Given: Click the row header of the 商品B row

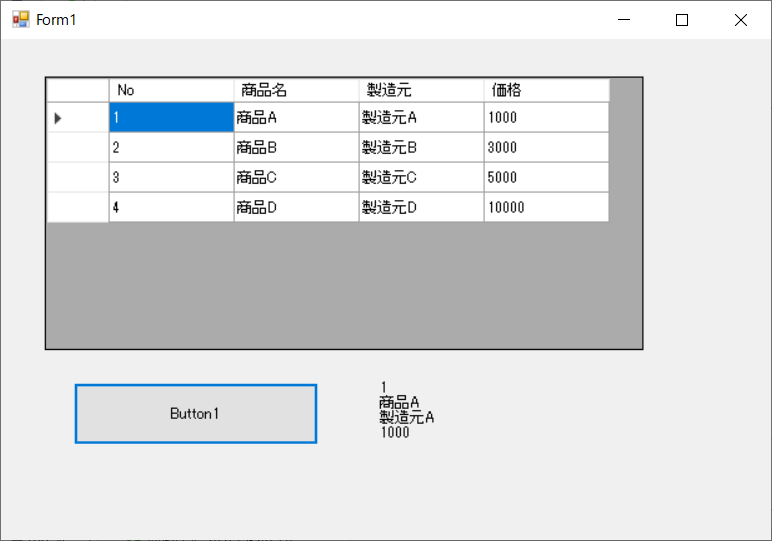Looking at the screenshot, I should (x=78, y=147).
